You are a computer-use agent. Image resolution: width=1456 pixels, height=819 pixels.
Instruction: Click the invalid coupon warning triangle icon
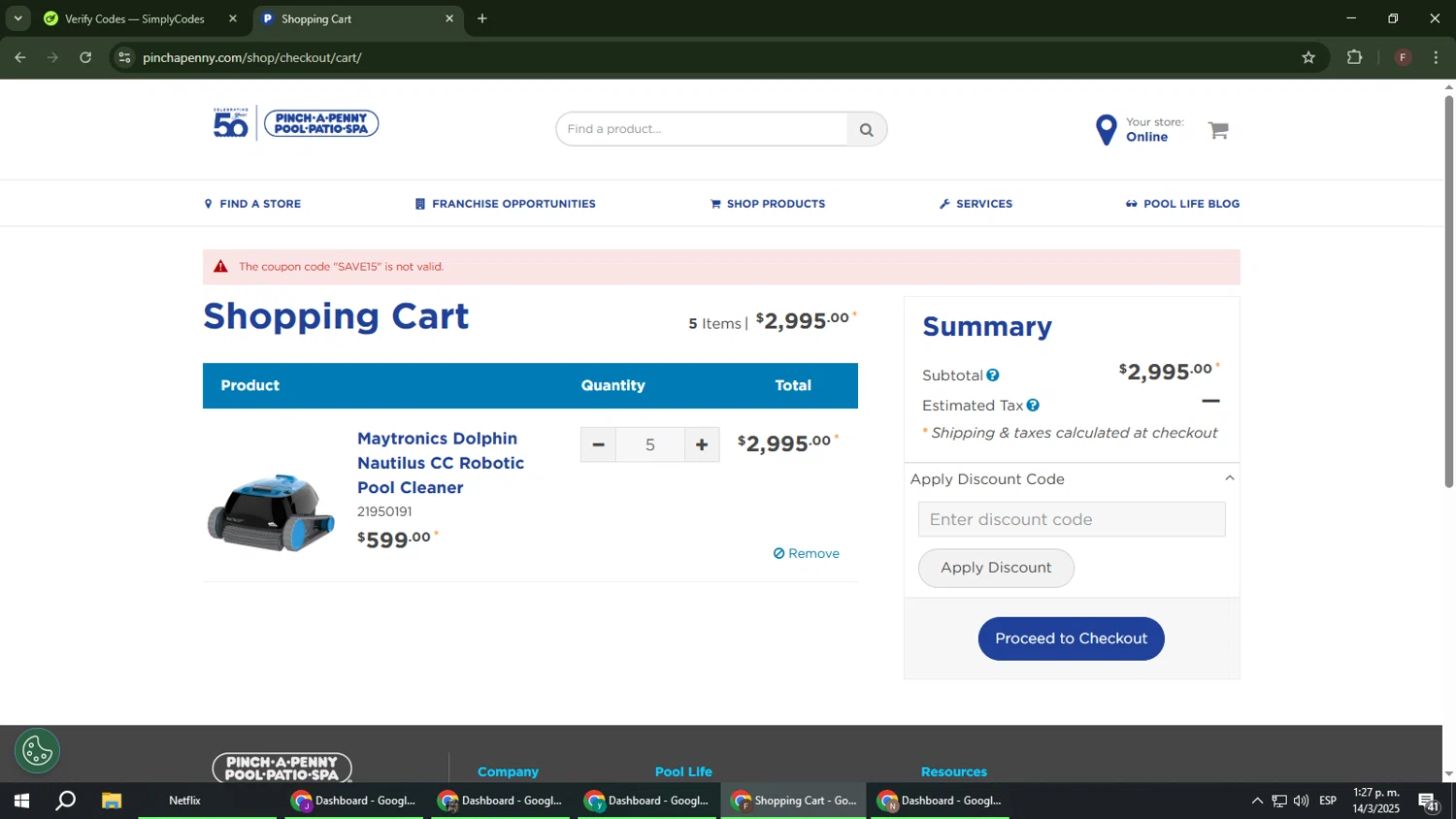point(221,267)
